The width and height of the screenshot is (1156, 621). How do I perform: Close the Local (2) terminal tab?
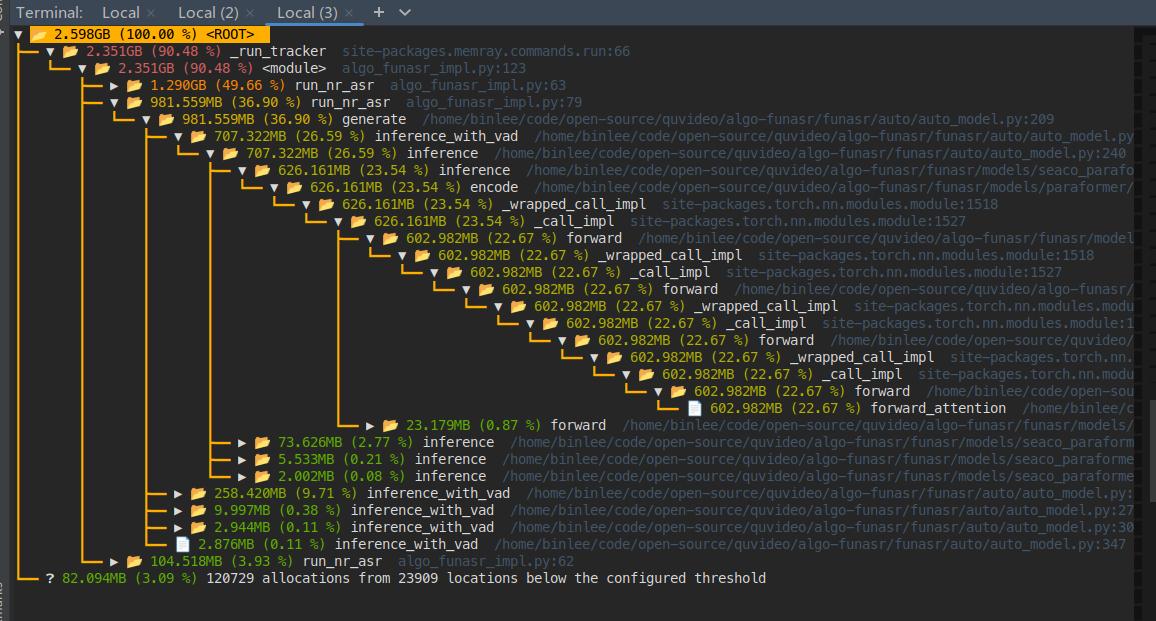pos(250,13)
